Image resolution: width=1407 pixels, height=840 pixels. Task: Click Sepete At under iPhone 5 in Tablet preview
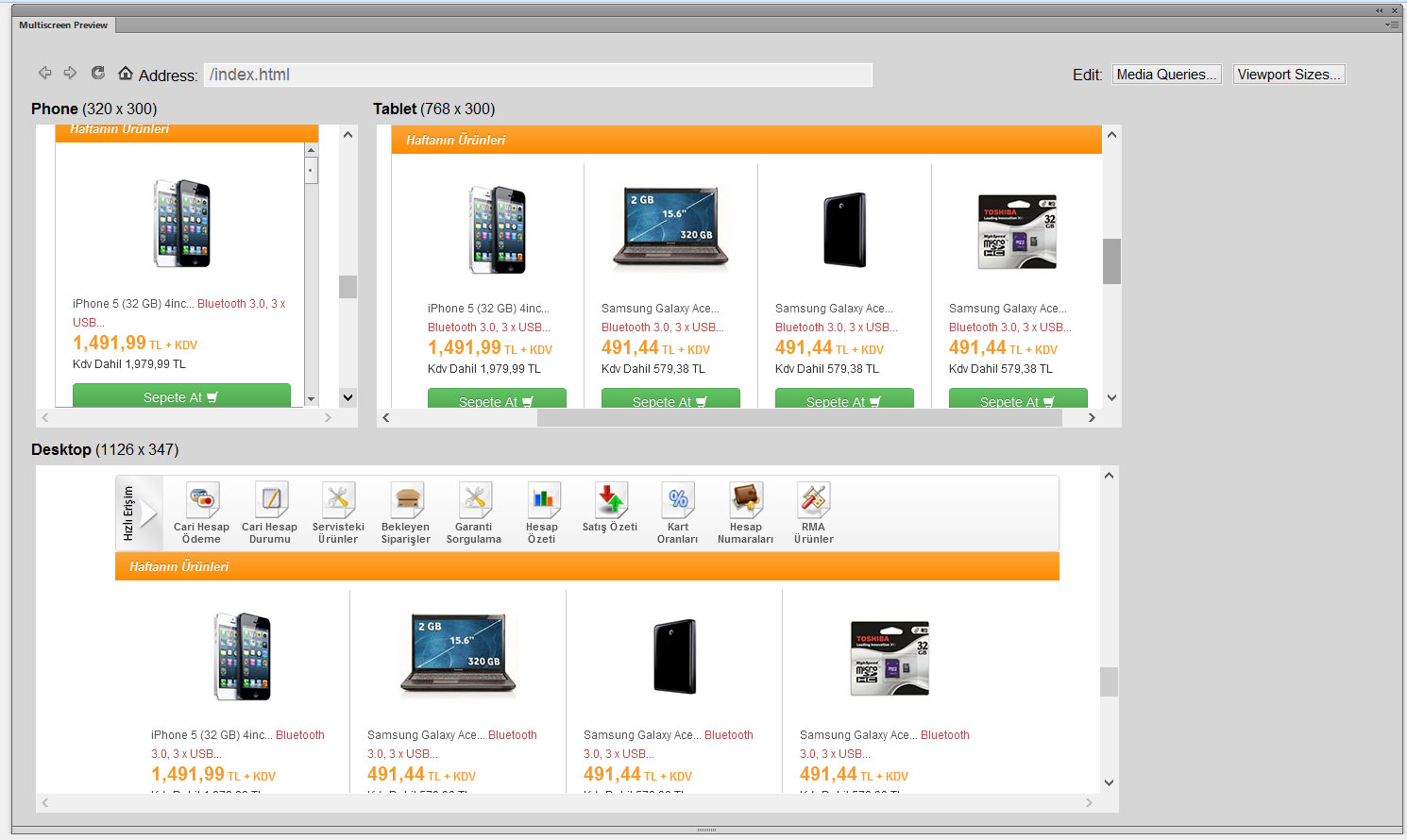497,400
